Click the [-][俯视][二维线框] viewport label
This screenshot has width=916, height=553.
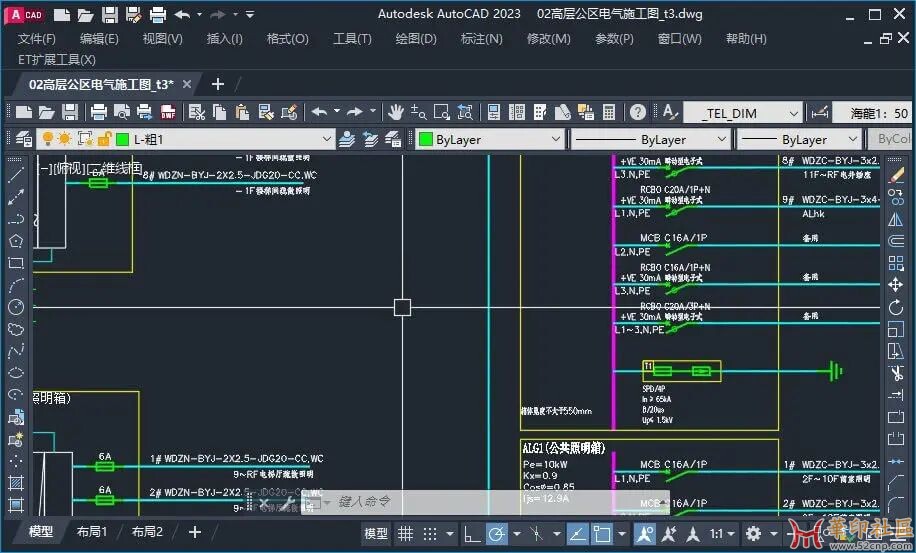point(89,168)
